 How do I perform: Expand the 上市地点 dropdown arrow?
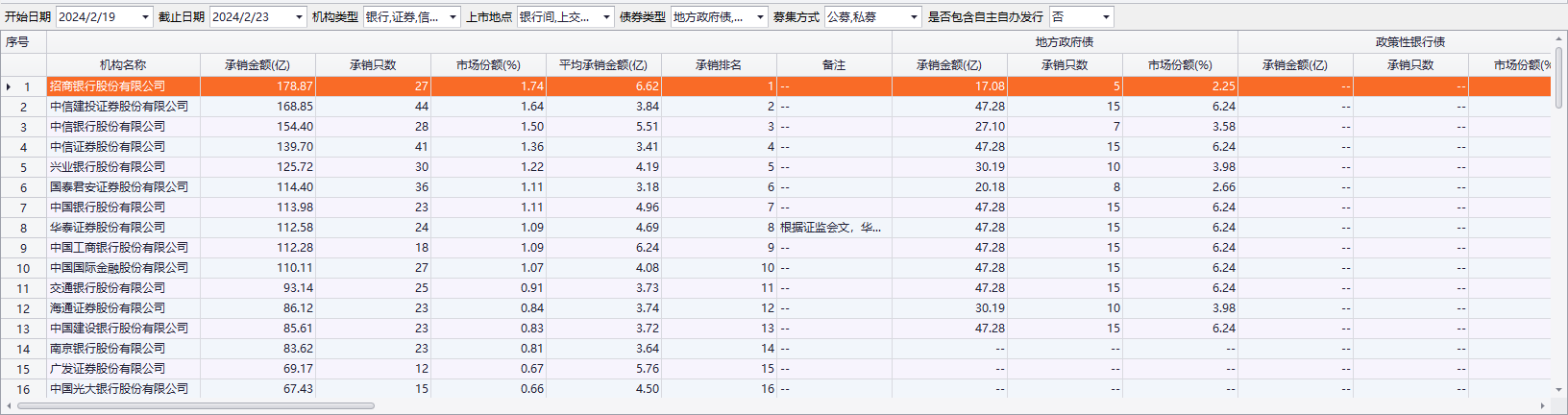click(x=606, y=17)
